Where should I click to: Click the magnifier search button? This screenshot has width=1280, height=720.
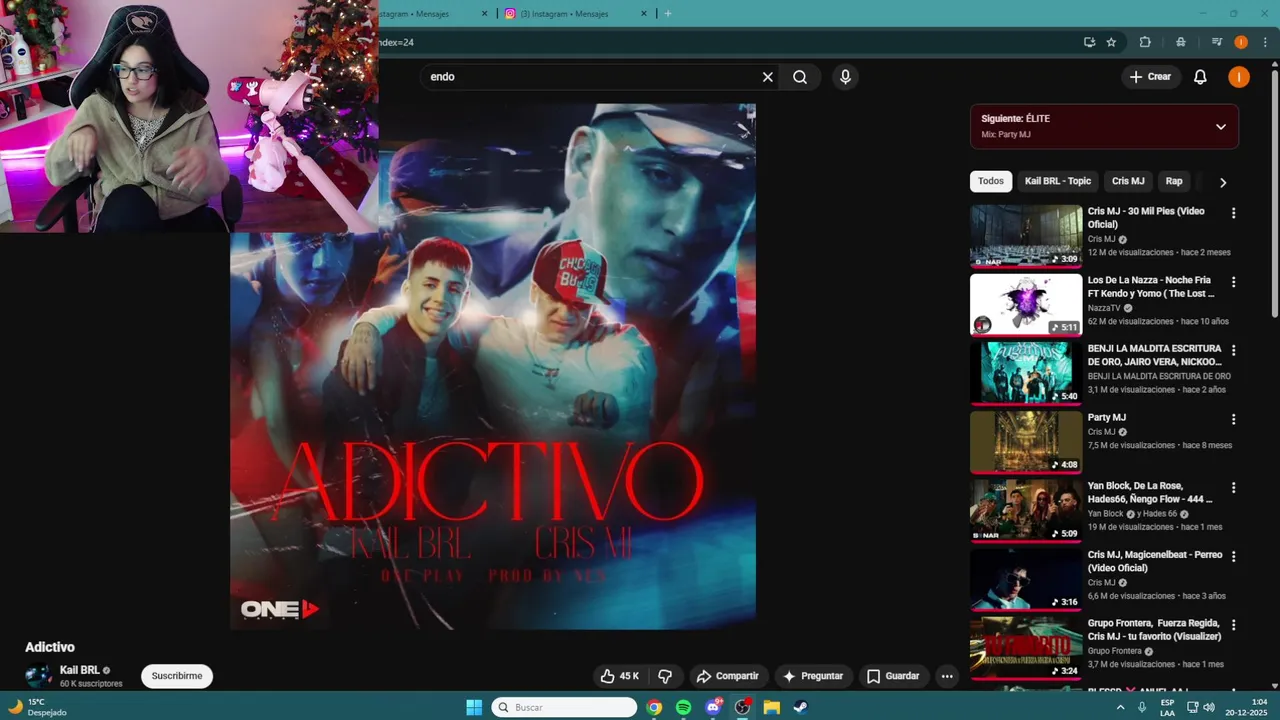(x=800, y=77)
